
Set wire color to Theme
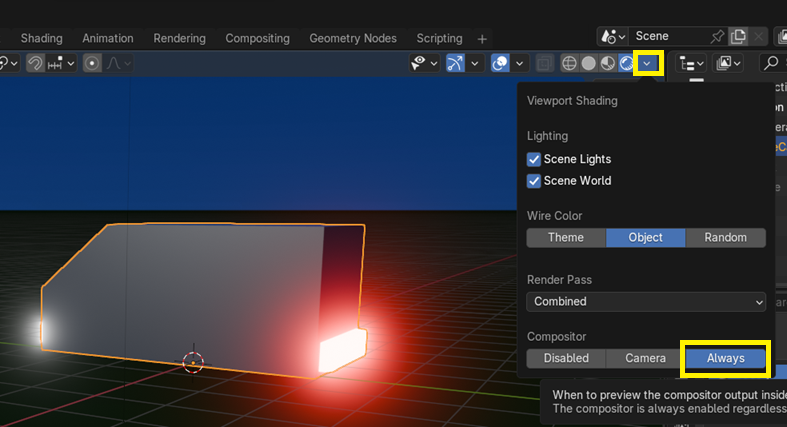click(566, 237)
